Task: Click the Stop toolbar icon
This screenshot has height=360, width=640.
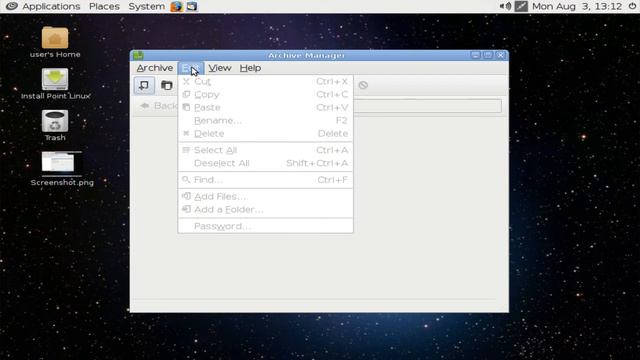Action: (x=363, y=85)
